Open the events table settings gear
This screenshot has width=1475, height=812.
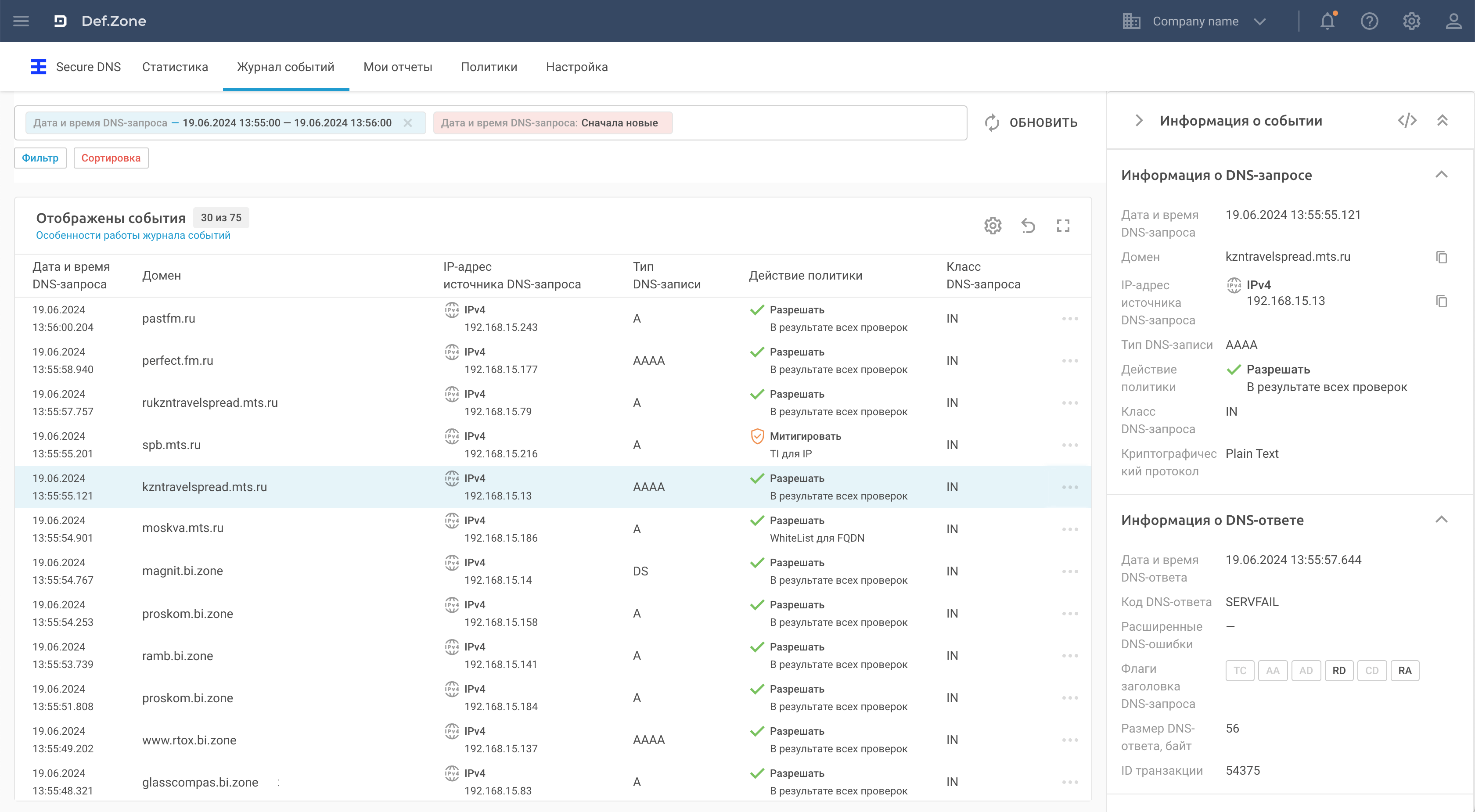992,226
